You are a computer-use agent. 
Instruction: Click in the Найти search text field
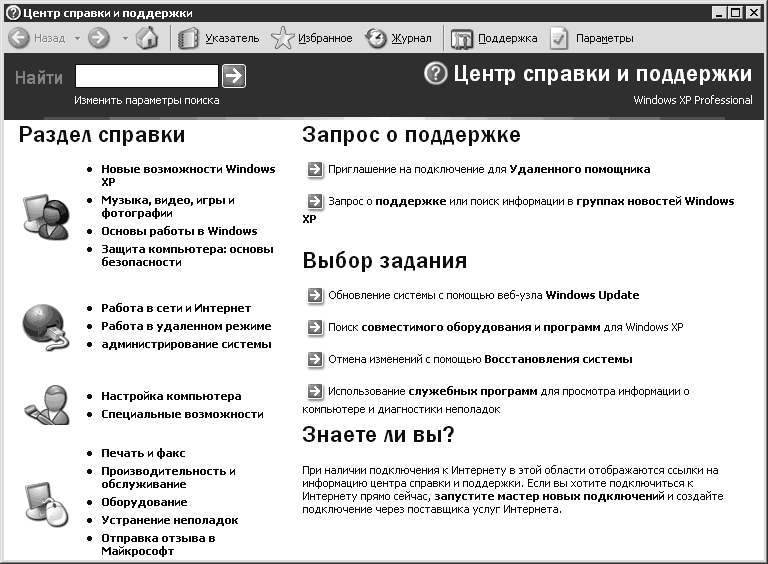[x=146, y=76]
